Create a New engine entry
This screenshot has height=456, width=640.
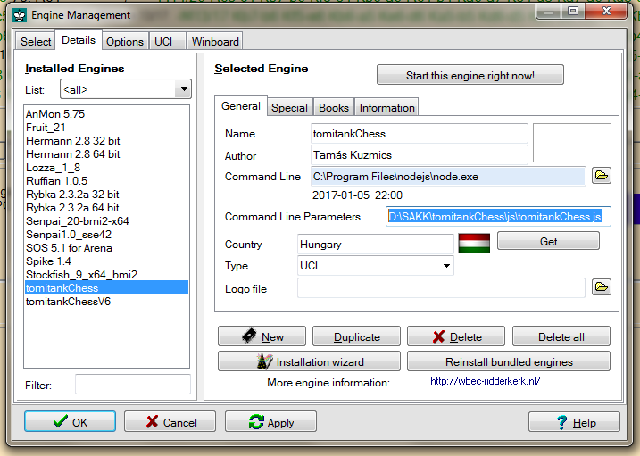tap(262, 336)
